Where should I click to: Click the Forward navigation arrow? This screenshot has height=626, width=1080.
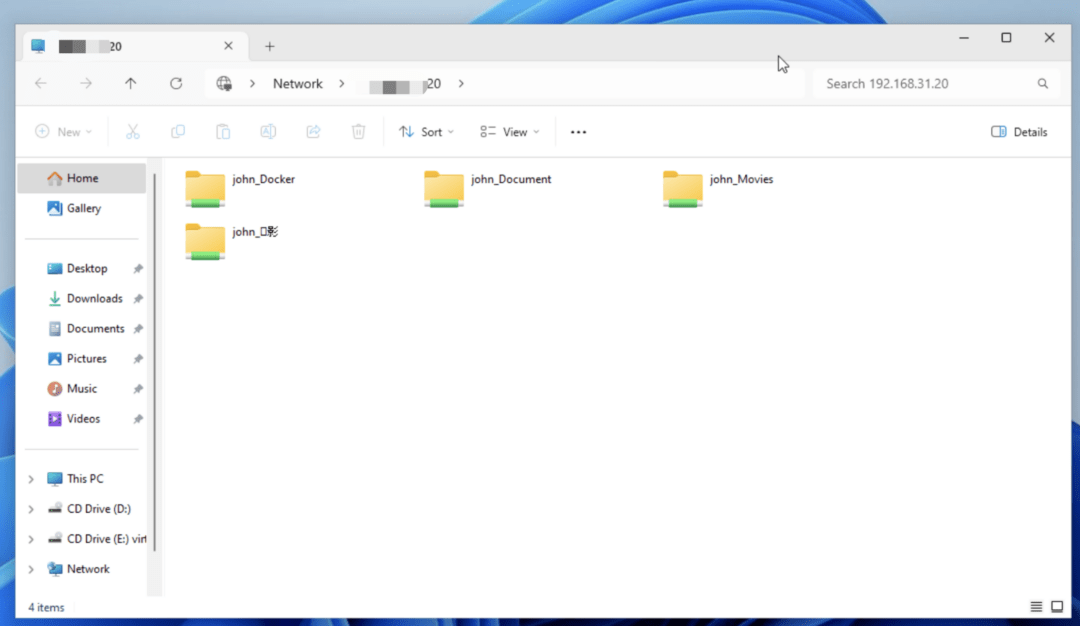[85, 83]
